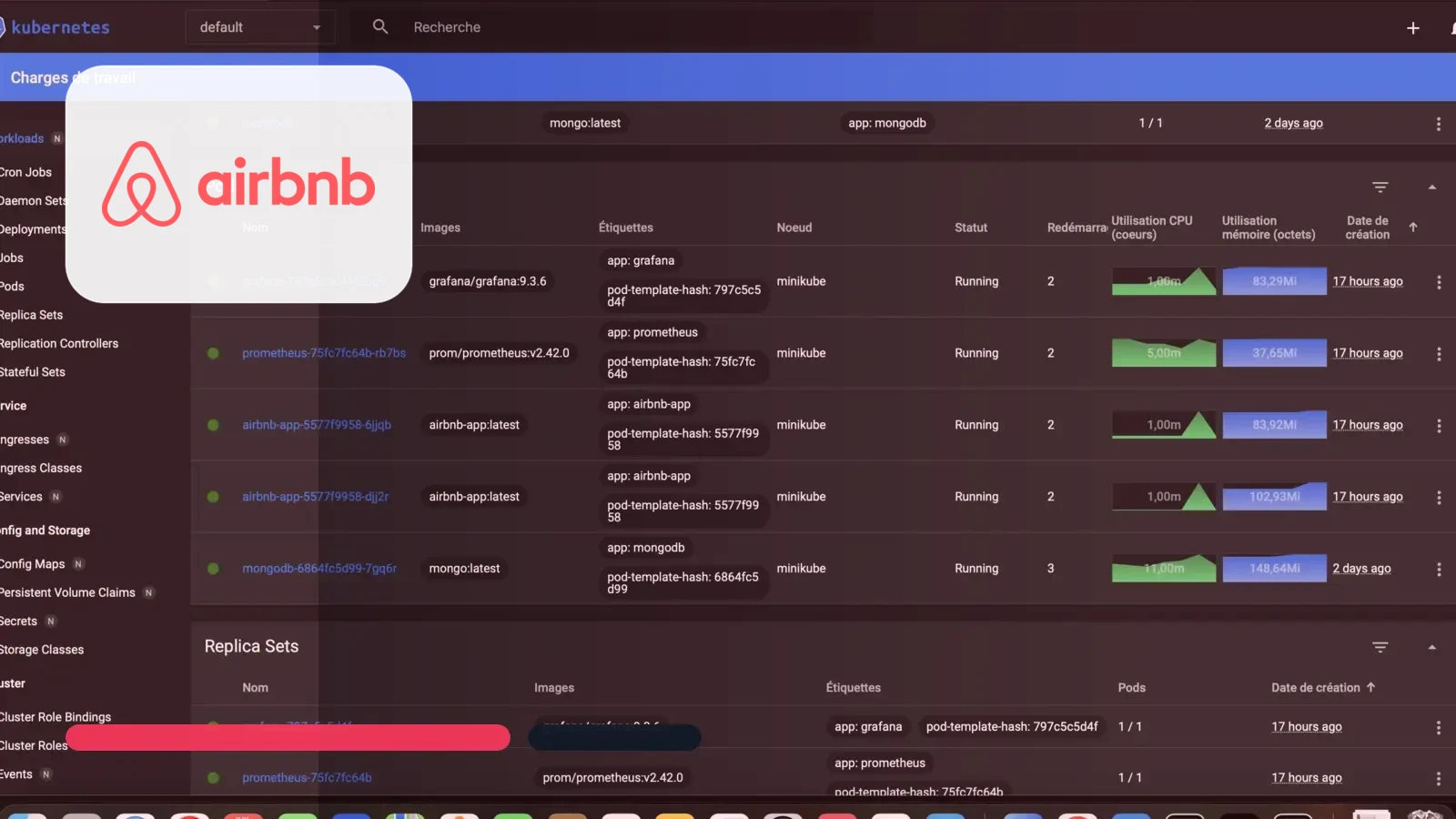The image size is (1456, 819).
Task: Click status dot of airbnb-app-5577f9958-djj2r pod
Action: [213, 497]
